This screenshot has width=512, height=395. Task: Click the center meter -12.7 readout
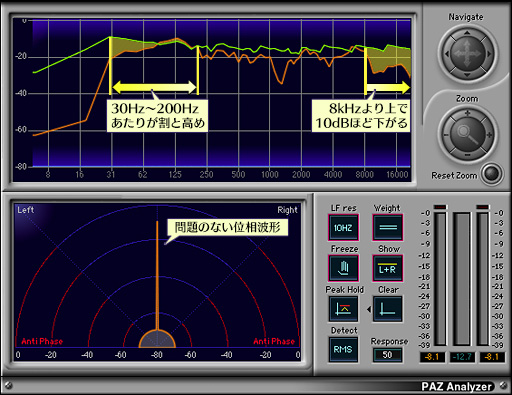click(x=462, y=357)
